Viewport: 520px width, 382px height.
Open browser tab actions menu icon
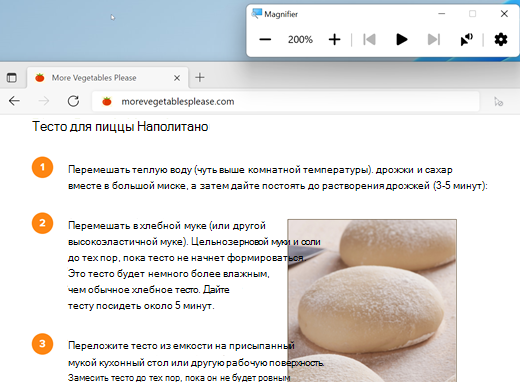[11, 78]
